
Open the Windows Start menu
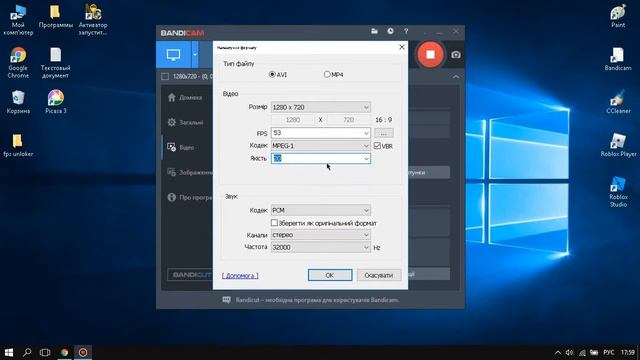click(9, 352)
